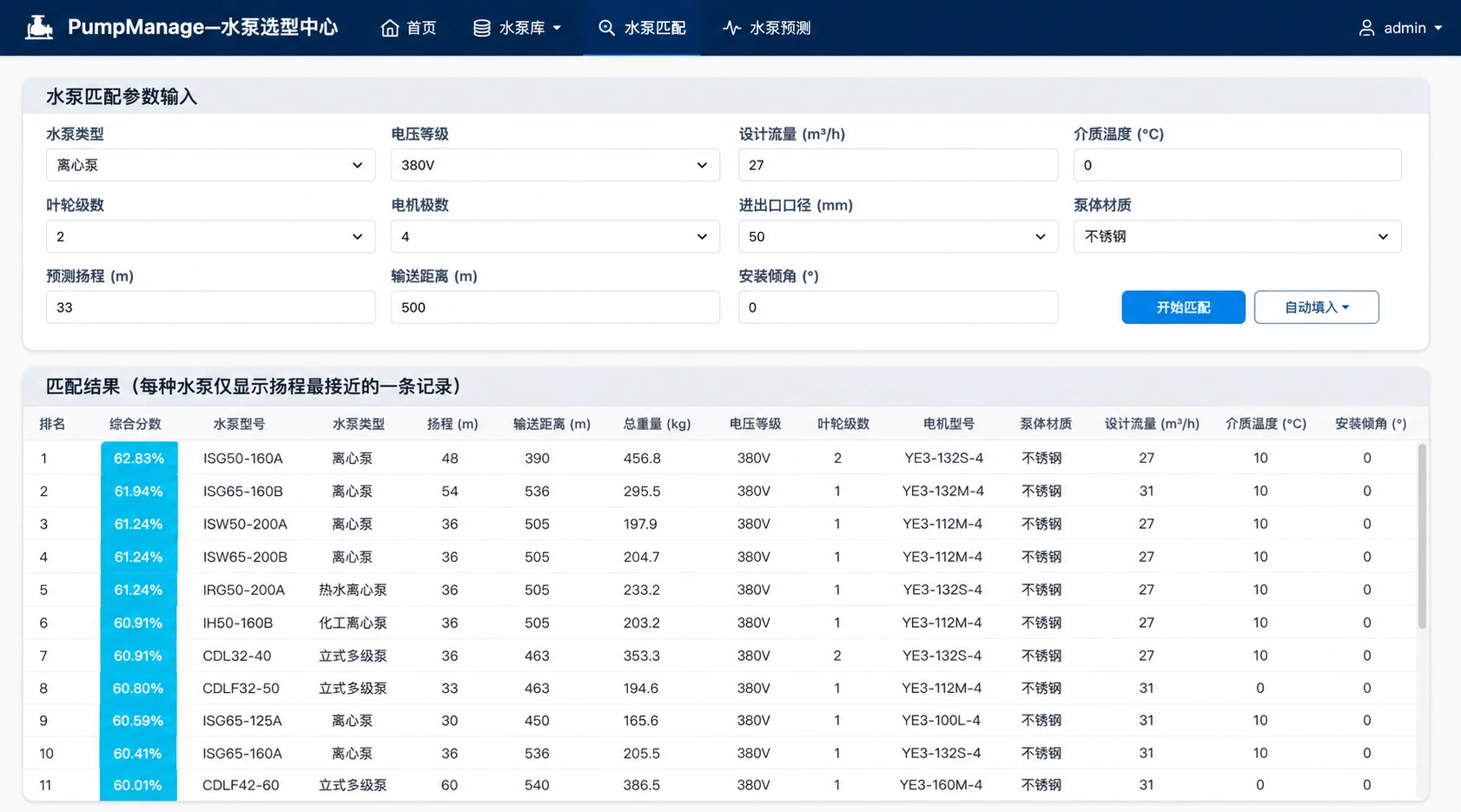Open the 叶轮级数 dropdown
Image resolution: width=1461 pixels, height=812 pixels.
[210, 236]
